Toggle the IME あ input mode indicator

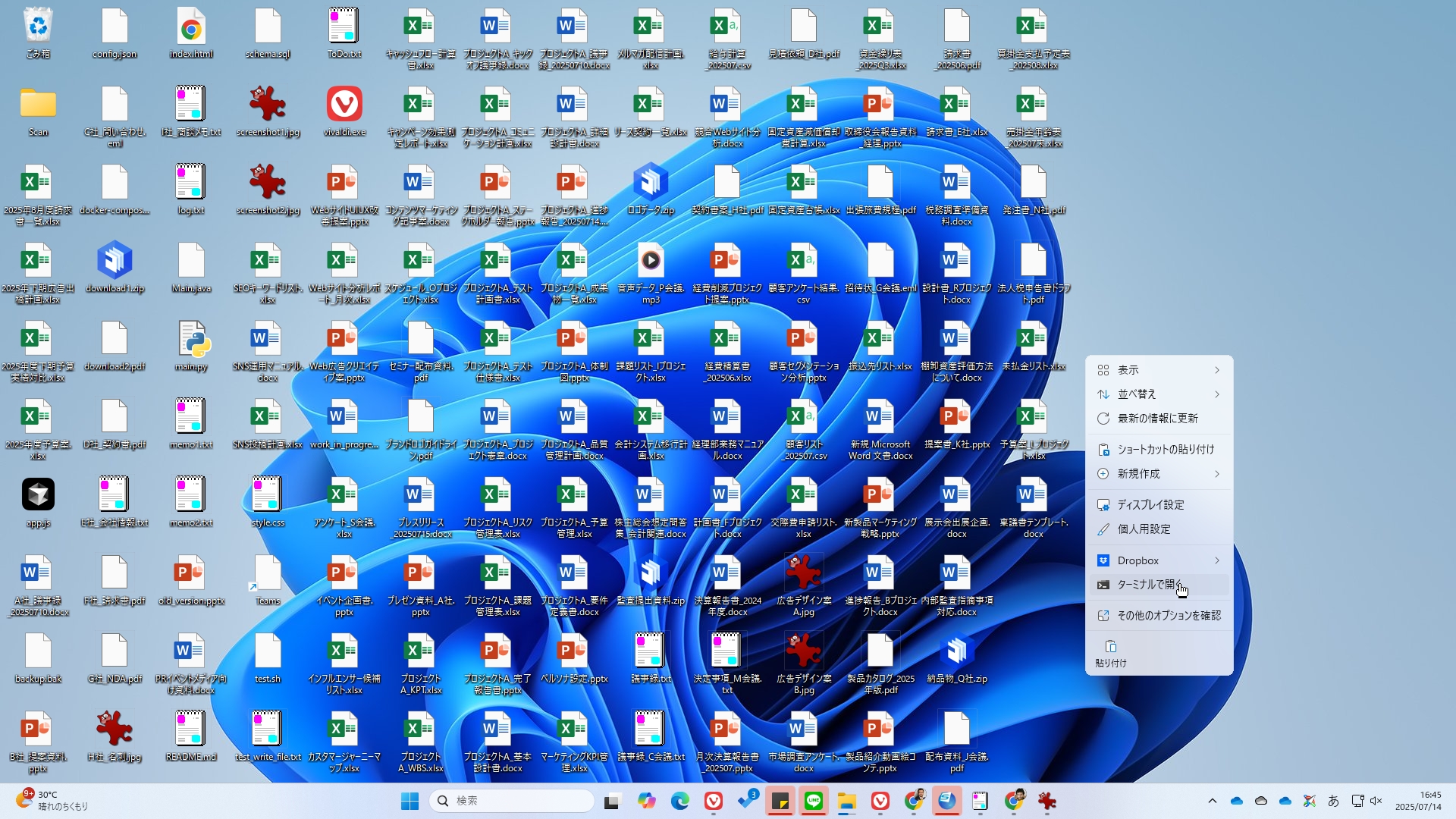[x=1333, y=801]
